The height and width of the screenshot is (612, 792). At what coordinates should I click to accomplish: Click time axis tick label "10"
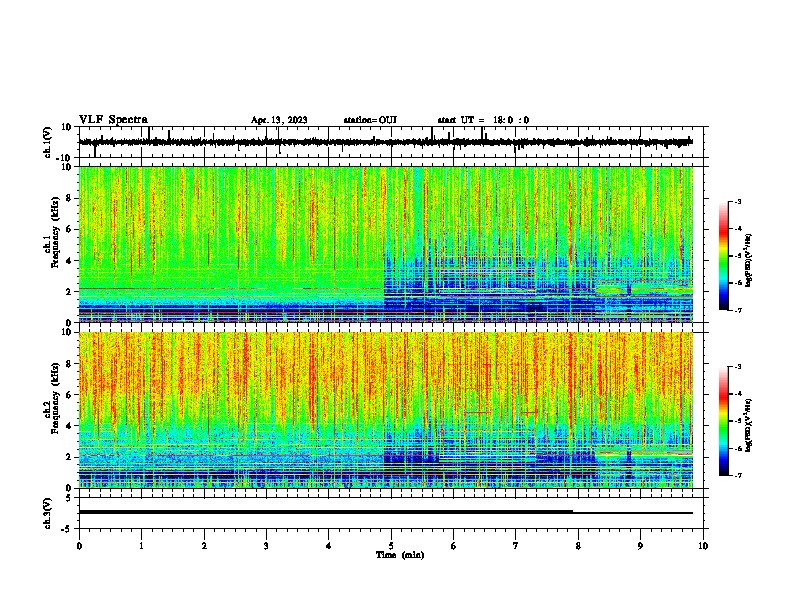[x=703, y=546]
